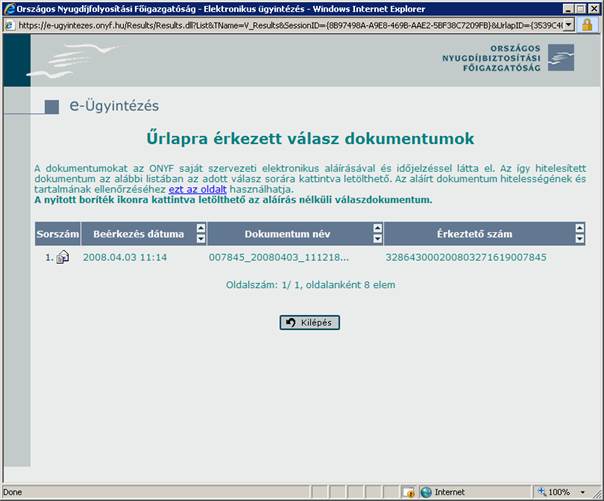Click the open envelope icon in row 1
The image size is (604, 501).
point(62,257)
